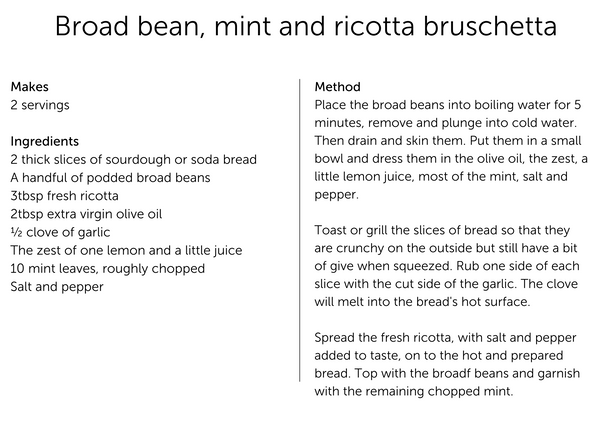Click the "Makes" heading
Screen dimensions: 600x424
[x=29, y=87]
